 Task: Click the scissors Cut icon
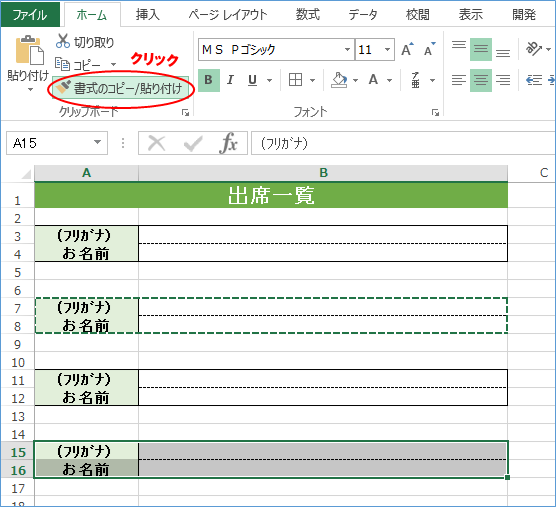tap(62, 41)
